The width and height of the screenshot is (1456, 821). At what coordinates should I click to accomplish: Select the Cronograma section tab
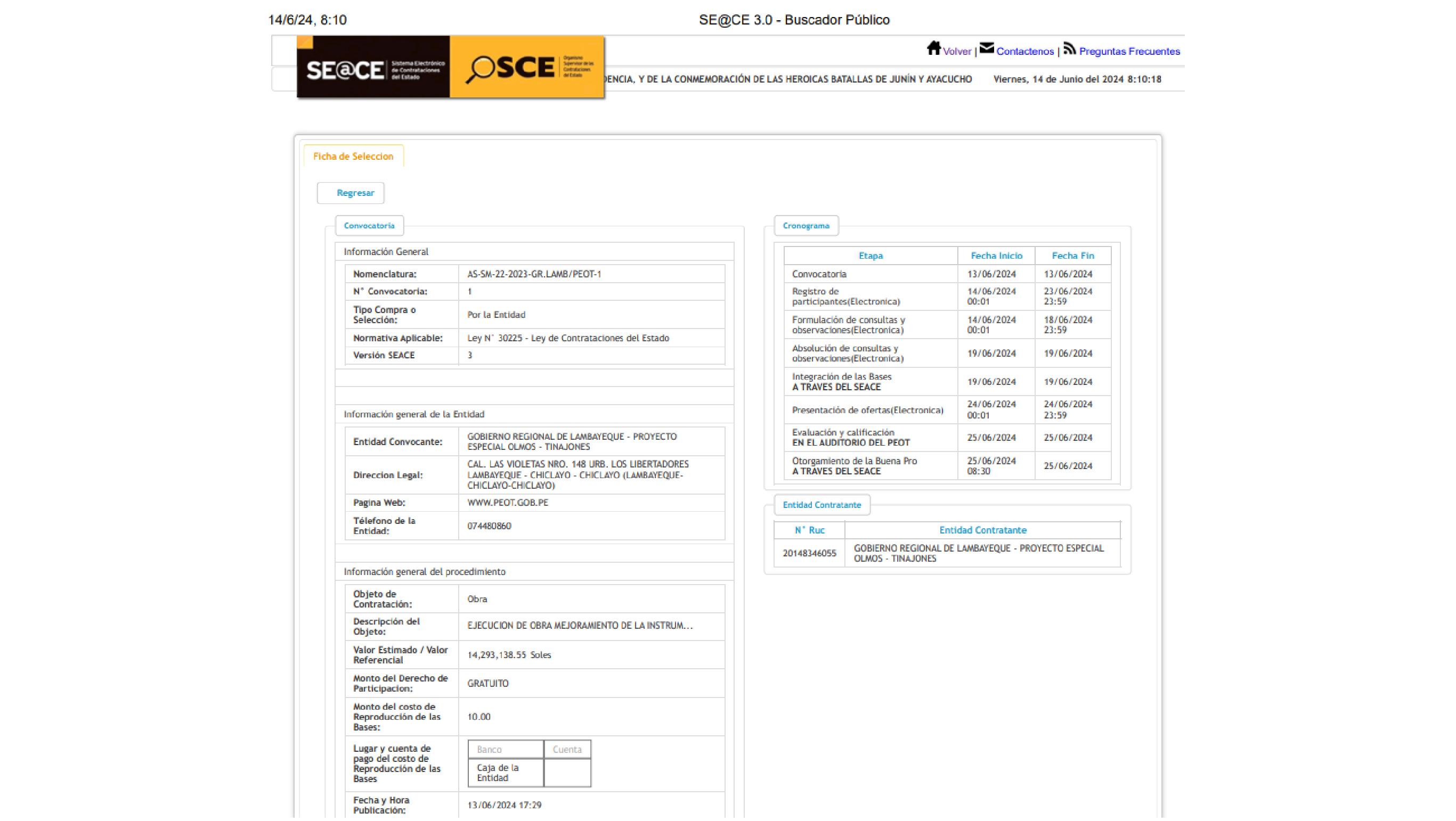(806, 226)
